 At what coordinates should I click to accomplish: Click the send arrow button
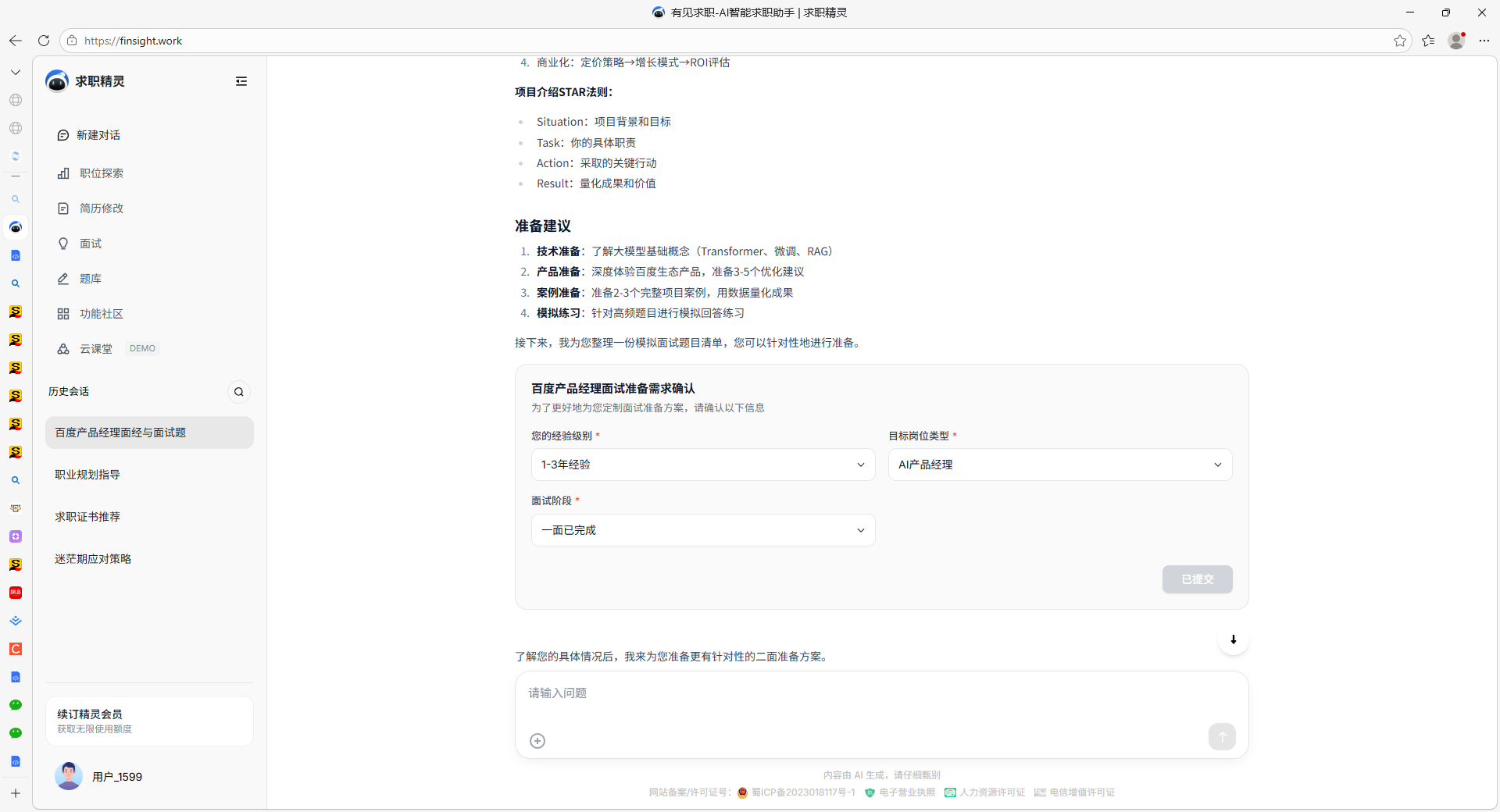click(1222, 736)
